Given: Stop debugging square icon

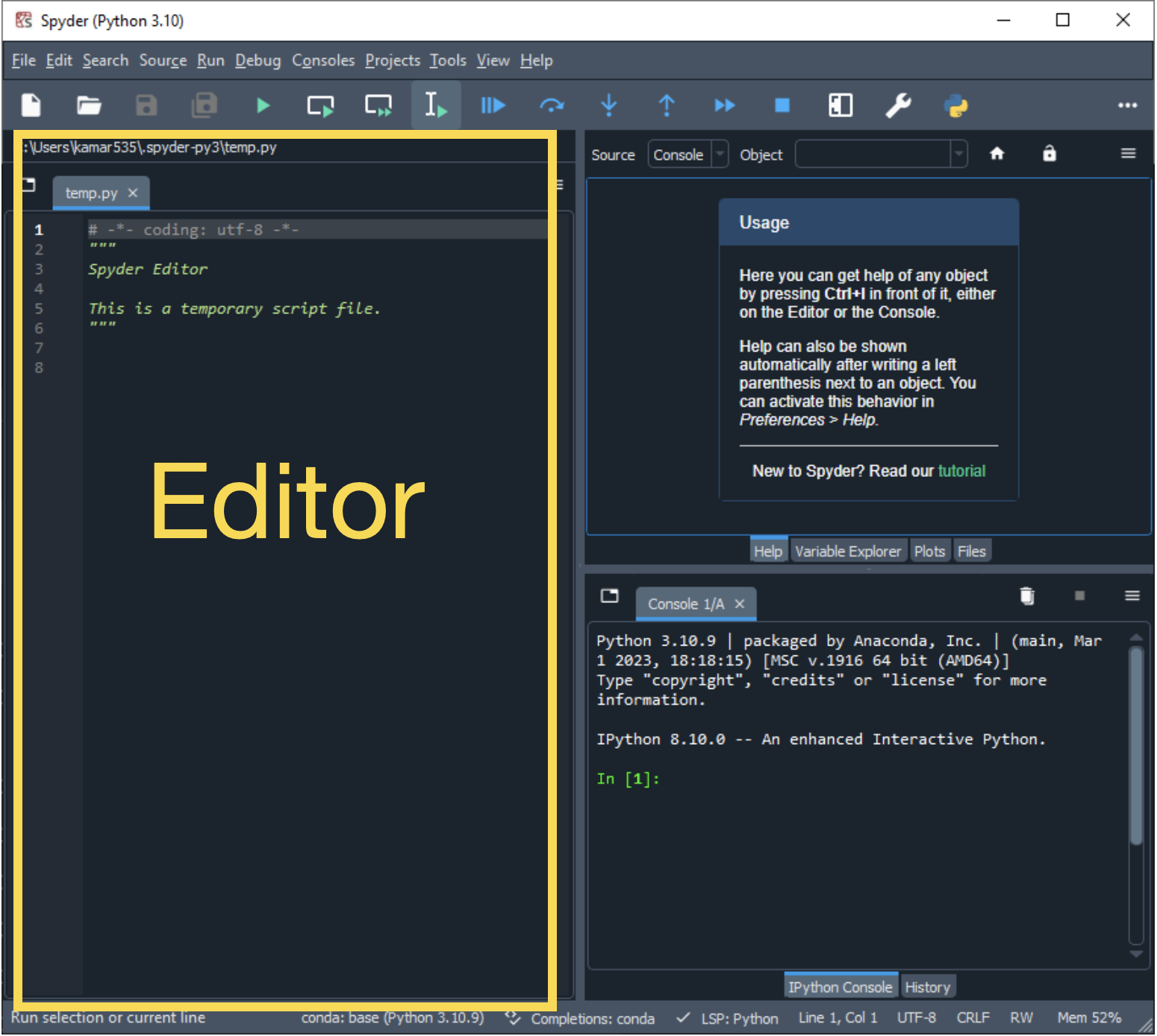Looking at the screenshot, I should [x=782, y=105].
